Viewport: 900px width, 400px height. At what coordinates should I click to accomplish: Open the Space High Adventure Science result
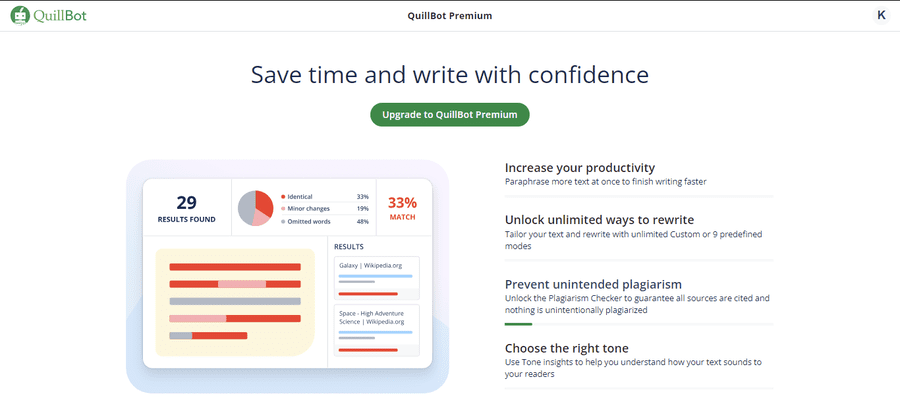click(375, 330)
